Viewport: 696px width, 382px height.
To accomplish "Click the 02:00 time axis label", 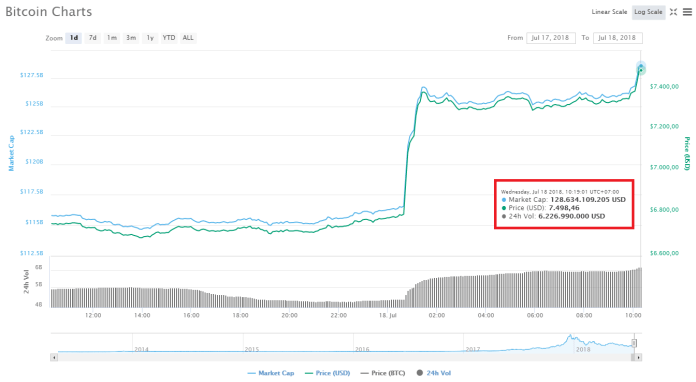I will coord(436,315).
